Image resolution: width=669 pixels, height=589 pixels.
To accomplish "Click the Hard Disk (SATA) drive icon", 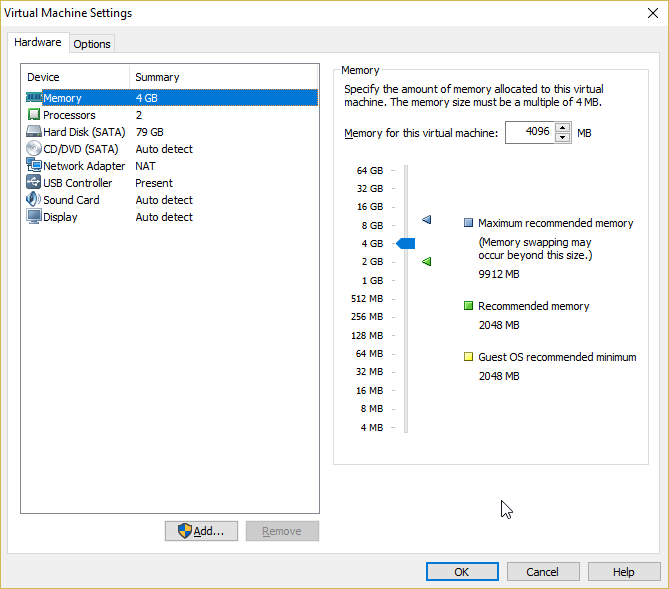I will coord(34,131).
